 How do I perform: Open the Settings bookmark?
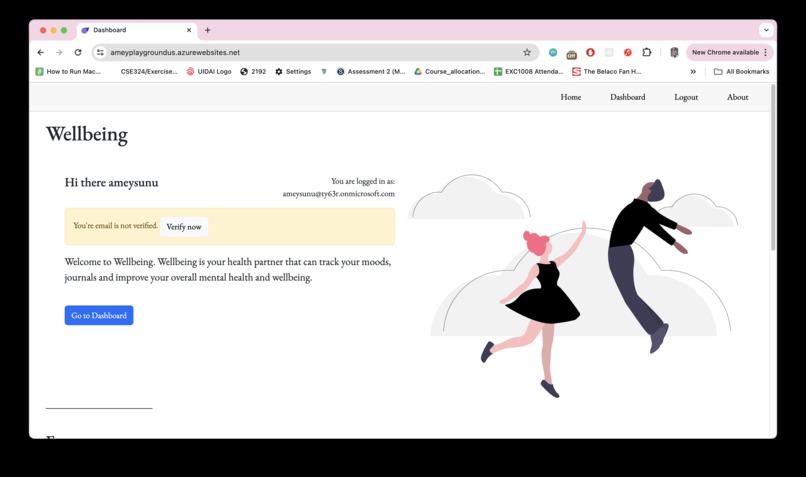pyautogui.click(x=293, y=71)
